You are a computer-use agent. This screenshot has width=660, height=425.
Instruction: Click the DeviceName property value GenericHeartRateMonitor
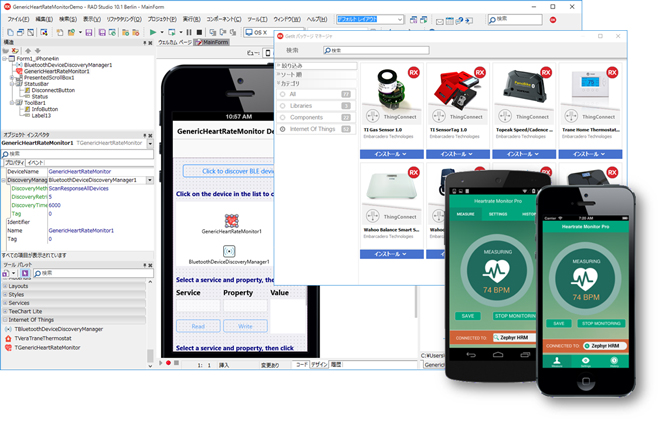(x=80, y=172)
